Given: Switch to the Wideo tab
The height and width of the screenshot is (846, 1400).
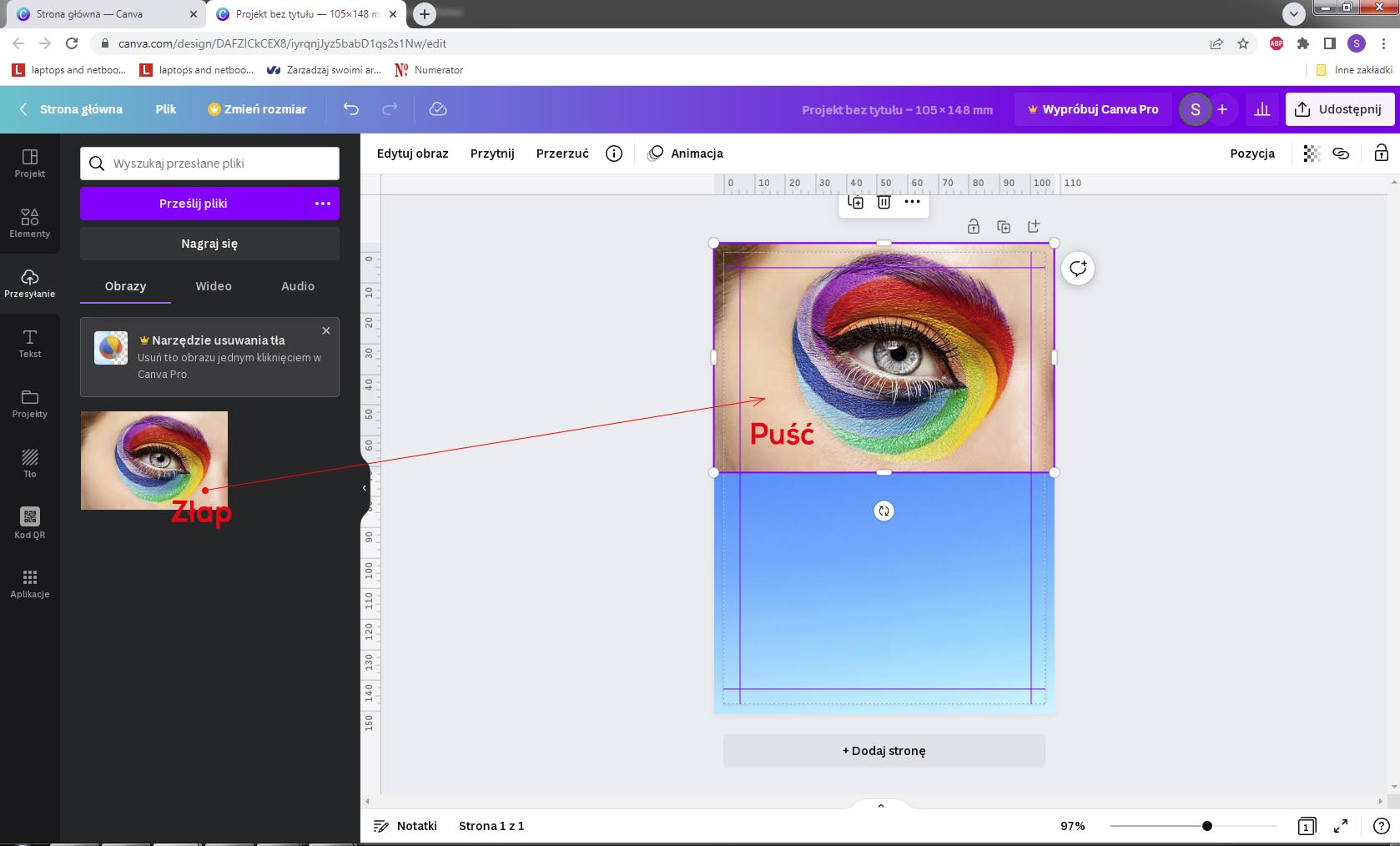Looking at the screenshot, I should 214,286.
